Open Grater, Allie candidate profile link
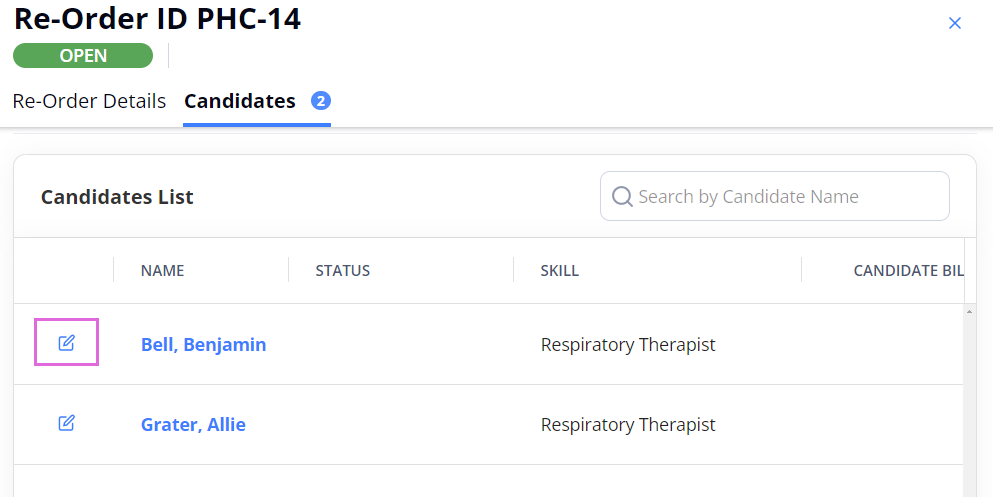993x497 pixels. point(193,424)
